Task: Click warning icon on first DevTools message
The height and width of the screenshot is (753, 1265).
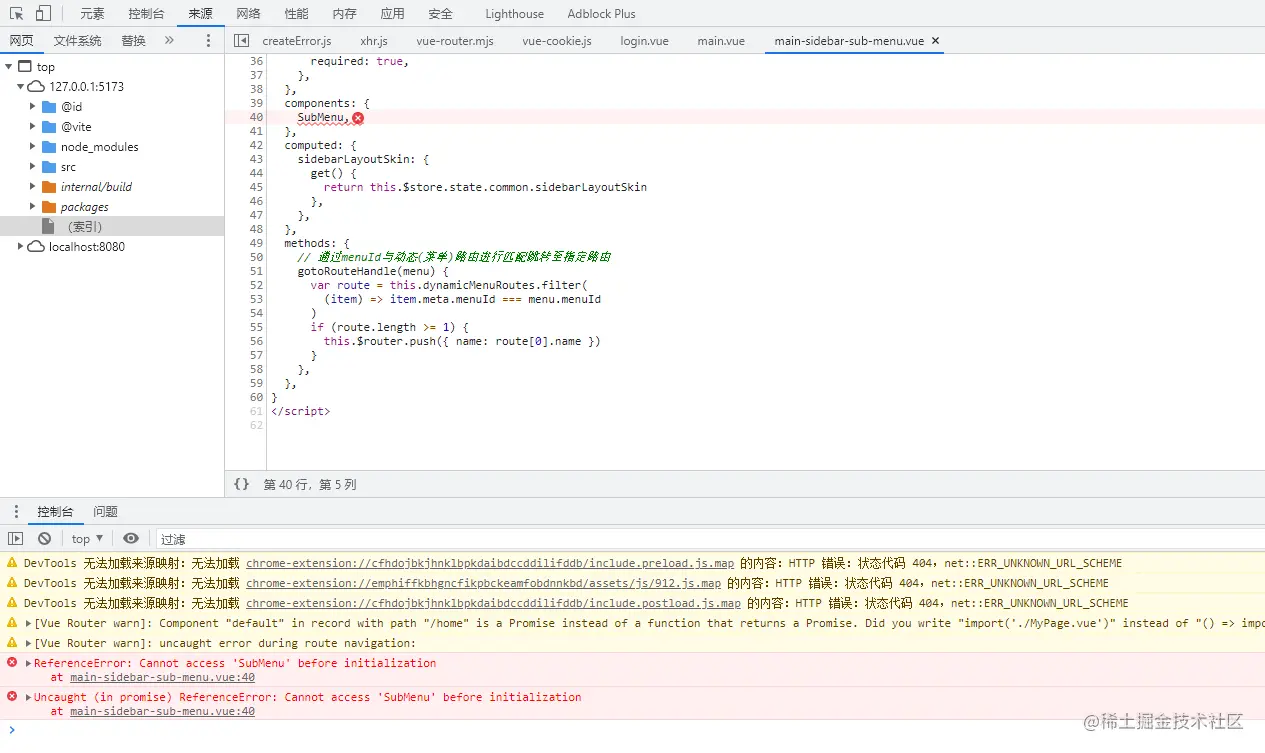Action: pyautogui.click(x=12, y=563)
